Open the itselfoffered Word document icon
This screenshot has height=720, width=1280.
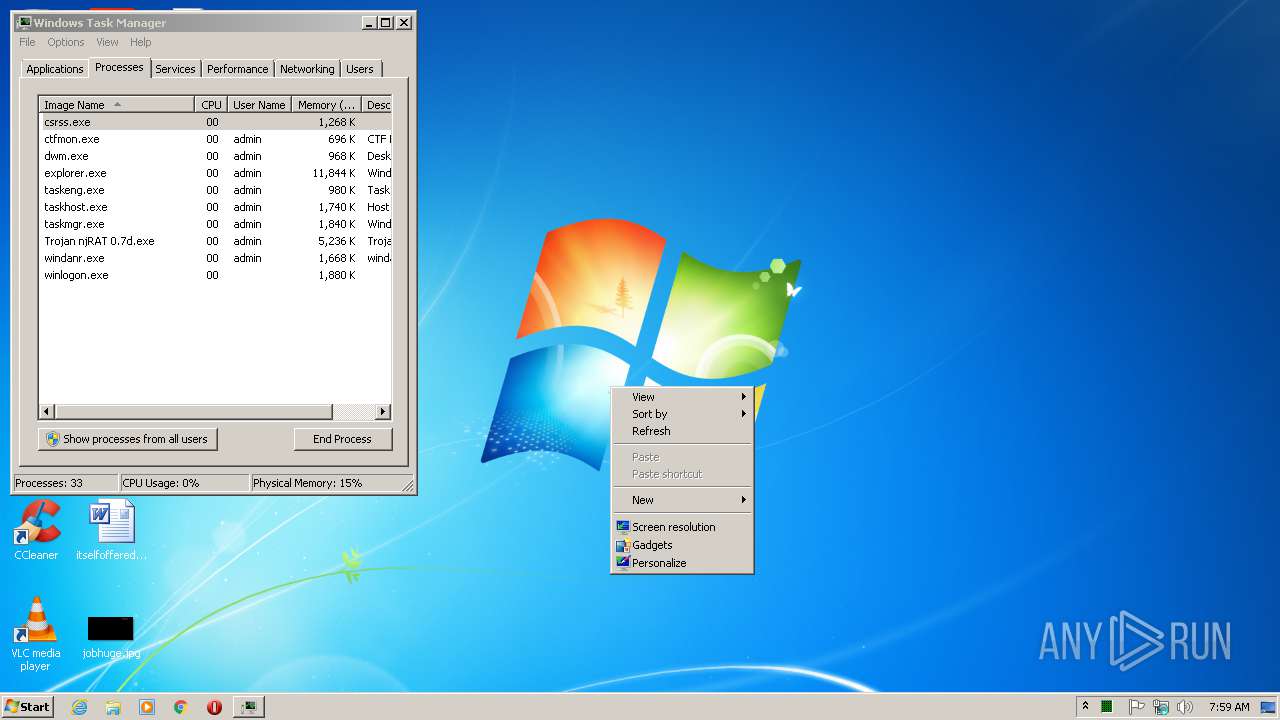111,530
